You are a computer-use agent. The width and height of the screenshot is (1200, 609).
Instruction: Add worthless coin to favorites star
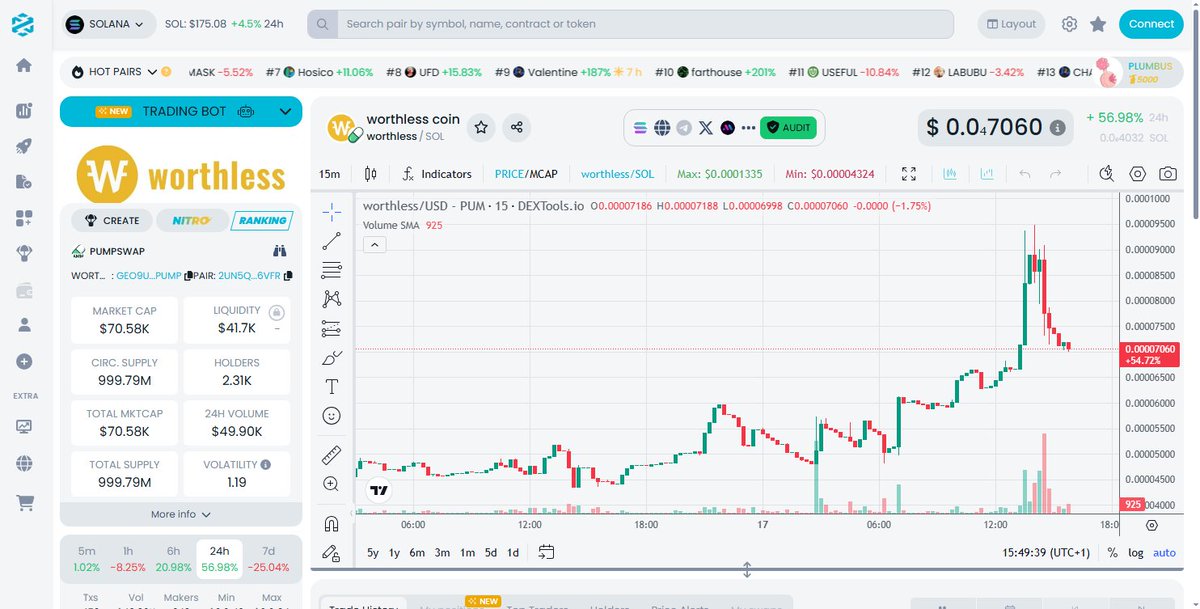click(481, 127)
